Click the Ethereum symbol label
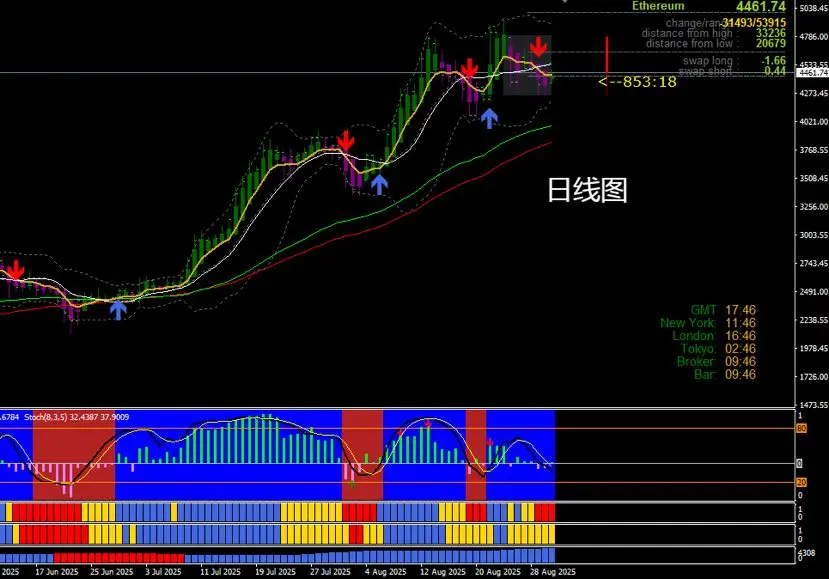829x579 pixels. [x=658, y=6]
